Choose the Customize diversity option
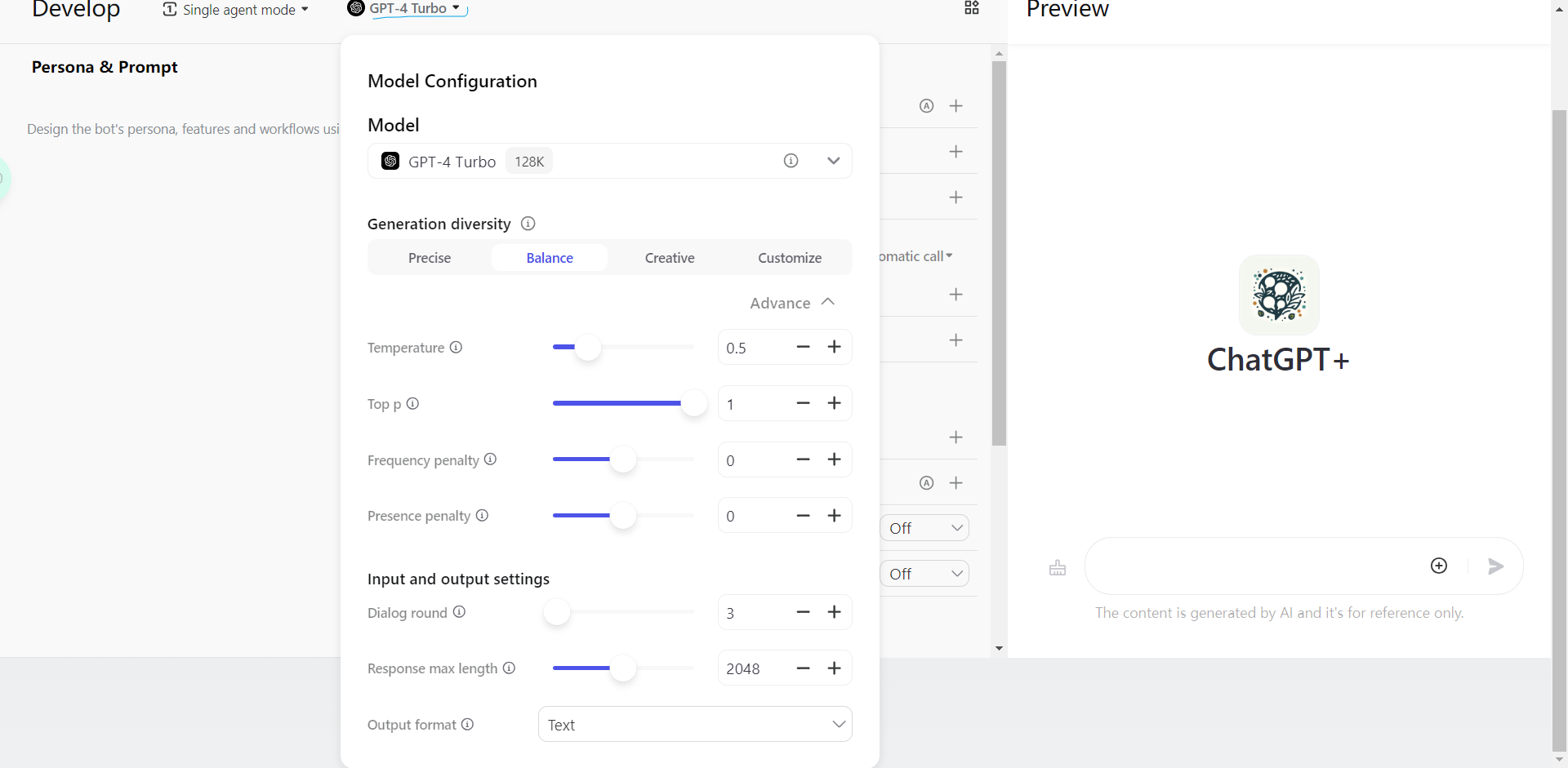Image resolution: width=1568 pixels, height=768 pixels. pos(789,258)
